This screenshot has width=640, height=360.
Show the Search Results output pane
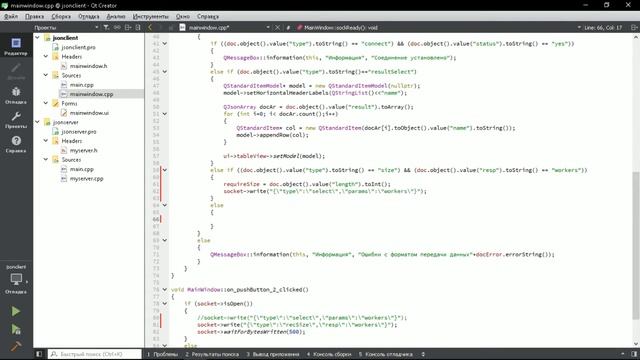(212, 354)
